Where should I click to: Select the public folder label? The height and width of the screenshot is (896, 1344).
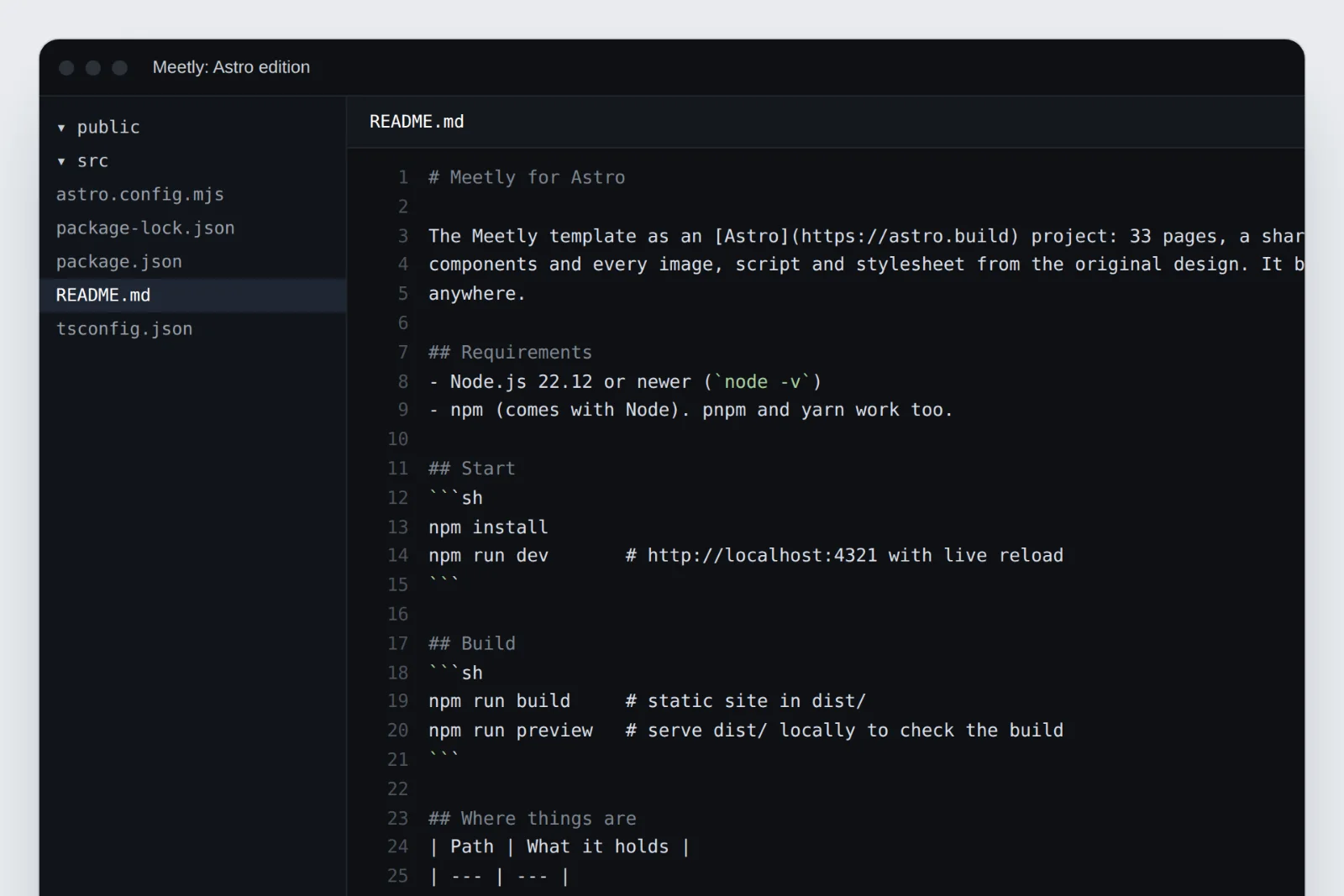(108, 127)
